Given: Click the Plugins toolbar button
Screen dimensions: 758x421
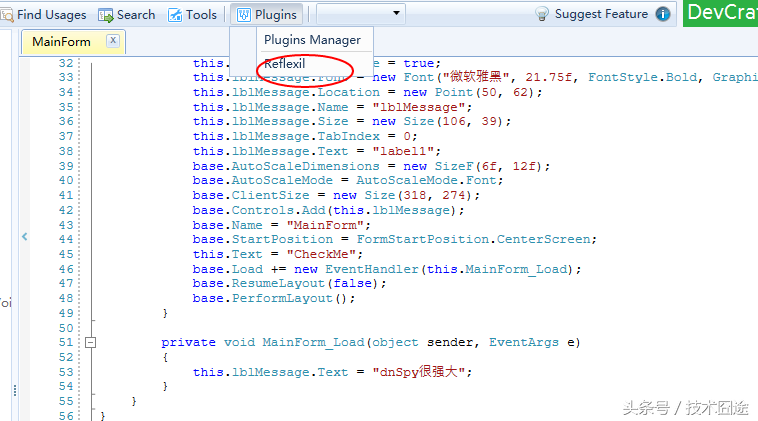Looking at the screenshot, I should click(x=266, y=15).
